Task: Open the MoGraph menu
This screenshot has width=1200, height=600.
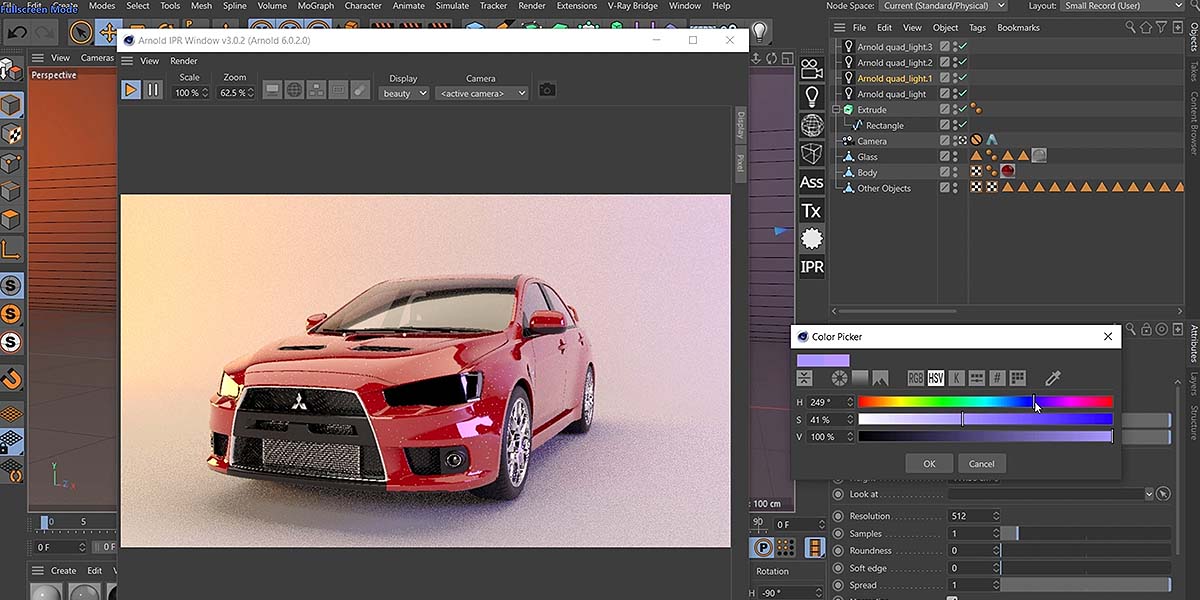Action: click(x=315, y=6)
